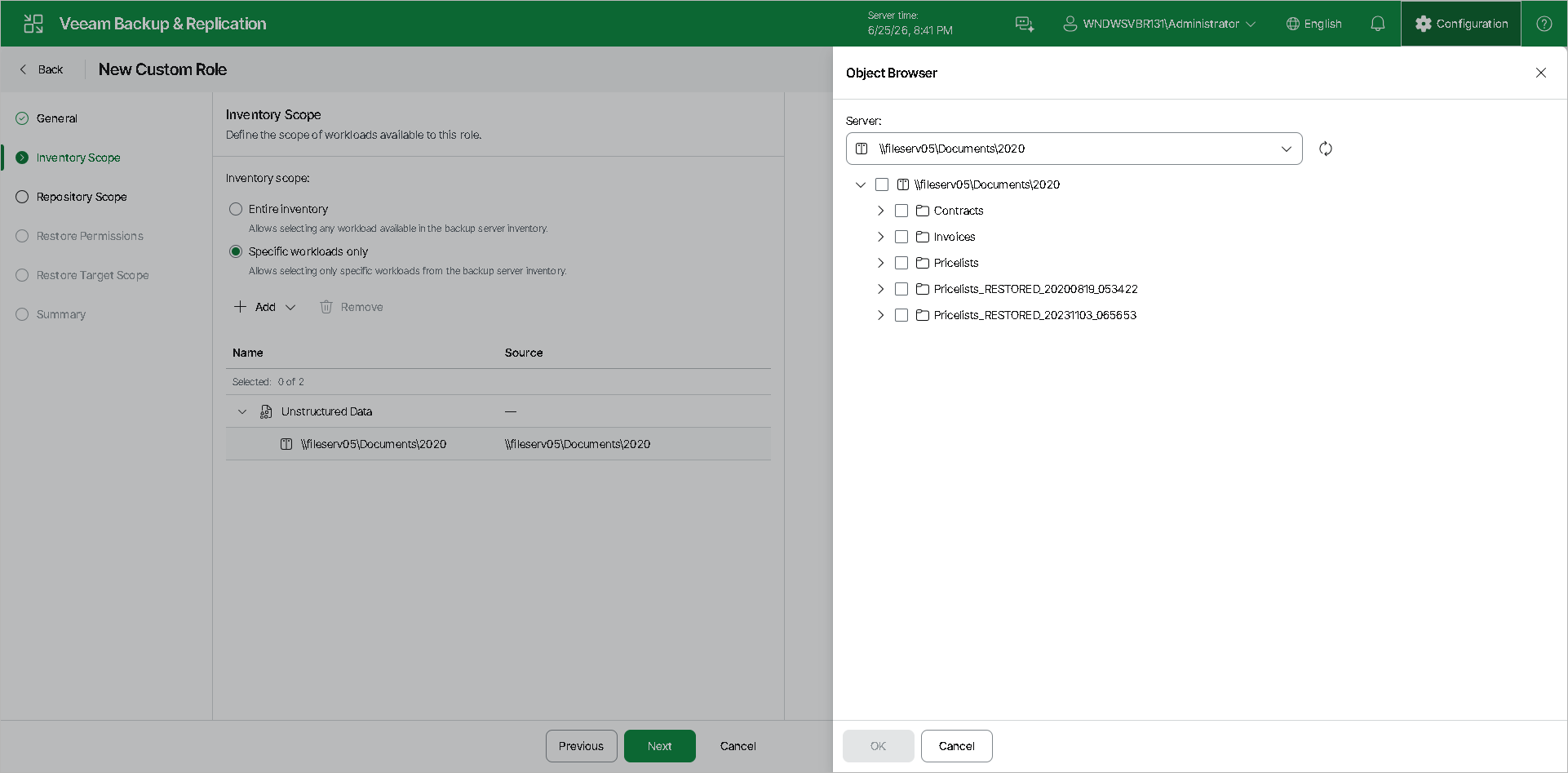Go to the Restore Permissions step
Image resolution: width=1568 pixels, height=773 pixels.
(x=90, y=236)
